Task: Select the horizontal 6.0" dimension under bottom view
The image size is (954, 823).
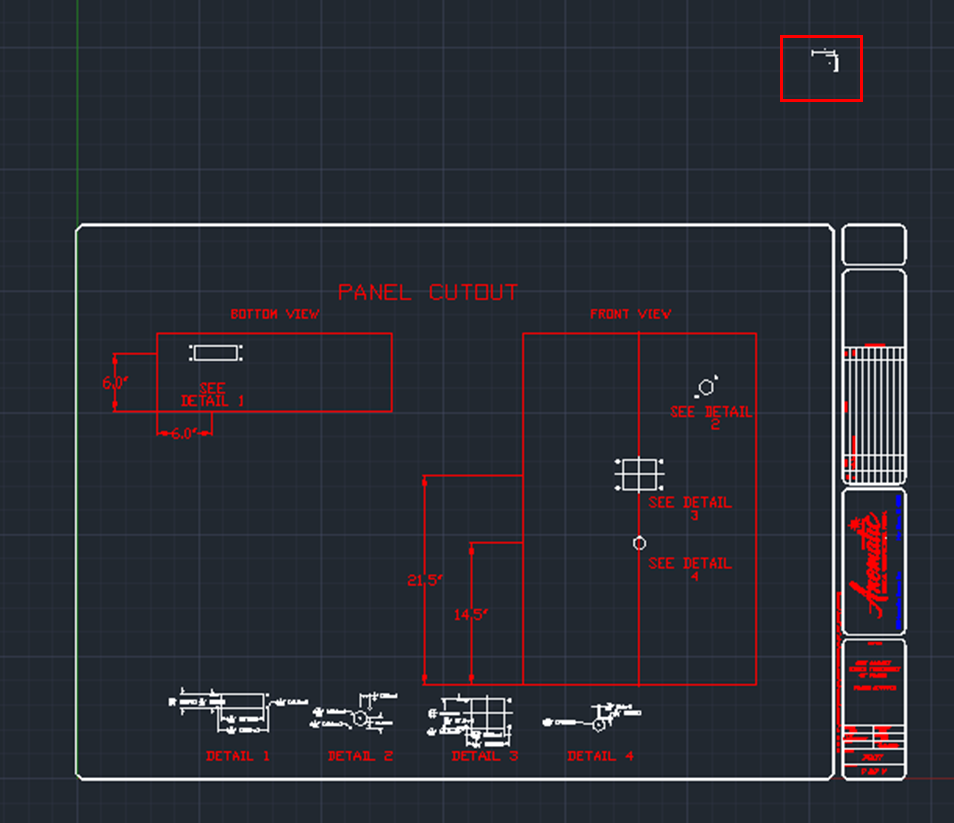Action: [184, 434]
